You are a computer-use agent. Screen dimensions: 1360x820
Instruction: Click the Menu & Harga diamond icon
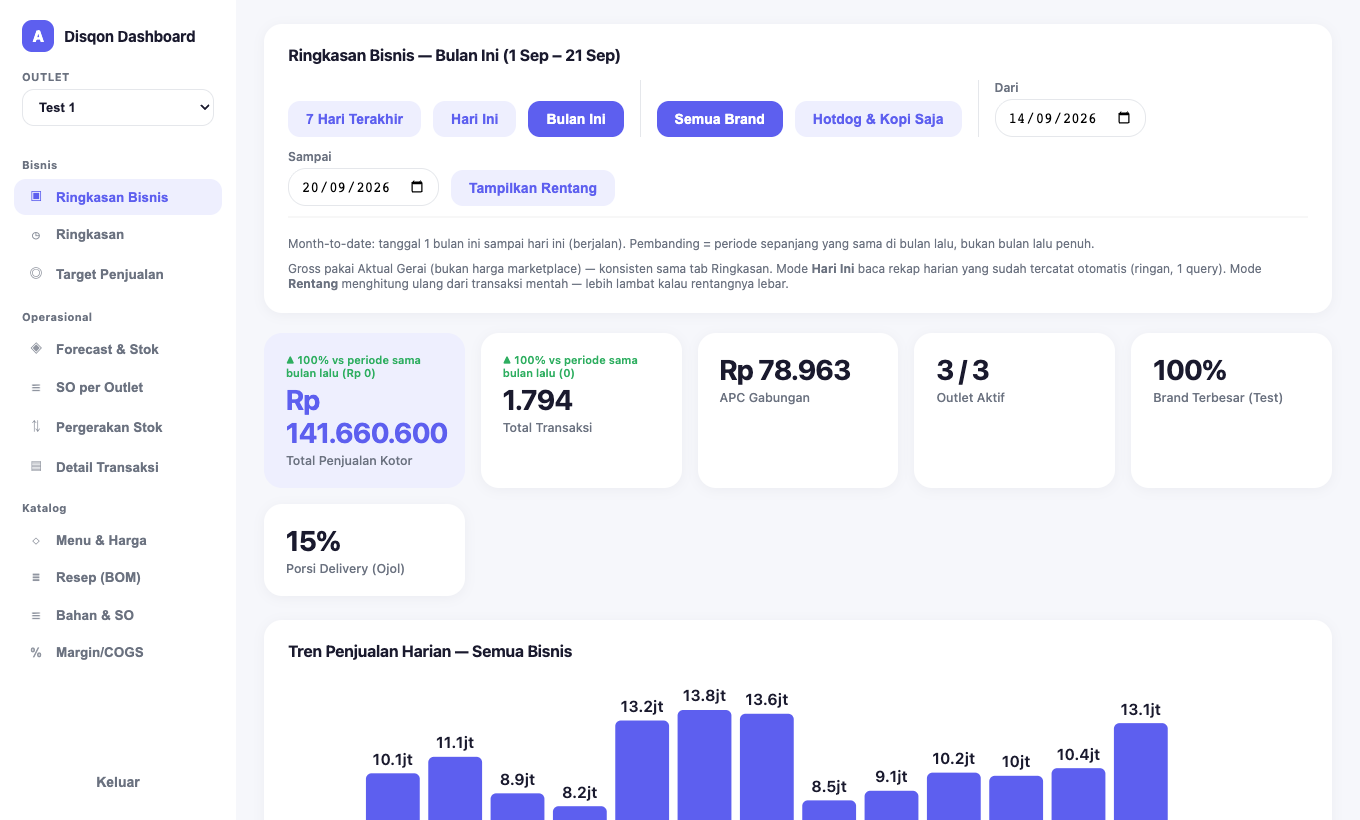pyautogui.click(x=36, y=540)
